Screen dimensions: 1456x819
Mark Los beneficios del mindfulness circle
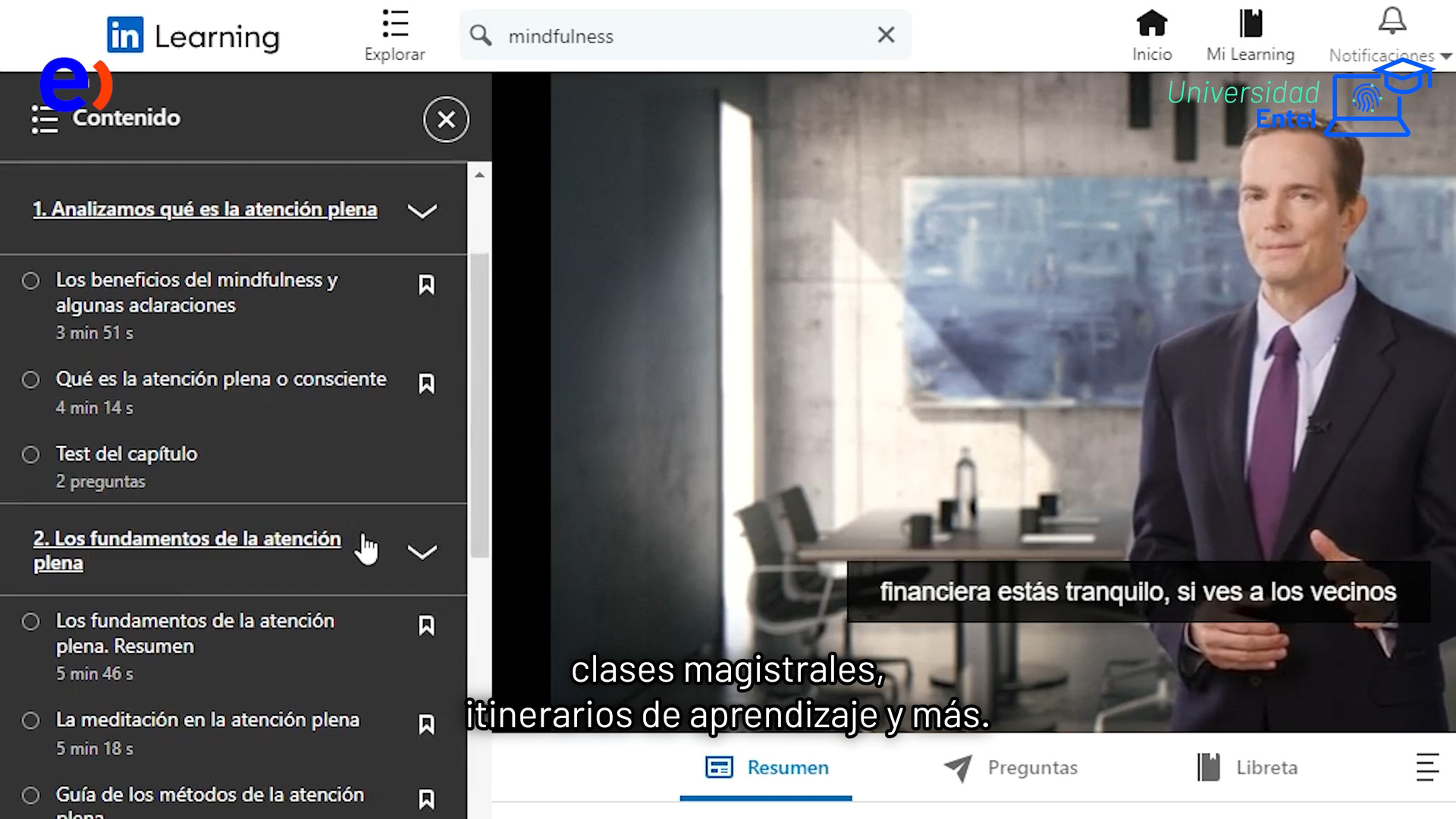pyautogui.click(x=30, y=281)
